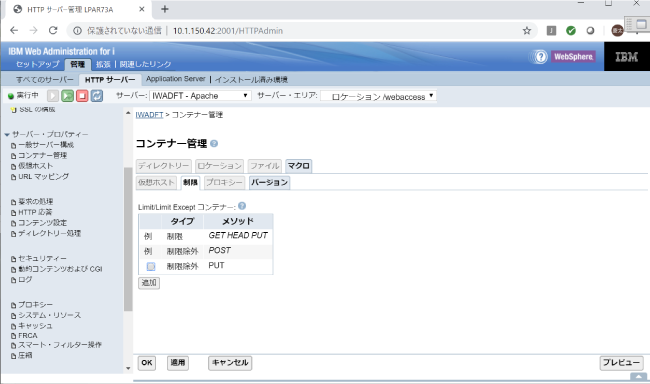Open コンテナー管理 in the sidebar
The width and height of the screenshot is (650, 384).
(x=43, y=155)
